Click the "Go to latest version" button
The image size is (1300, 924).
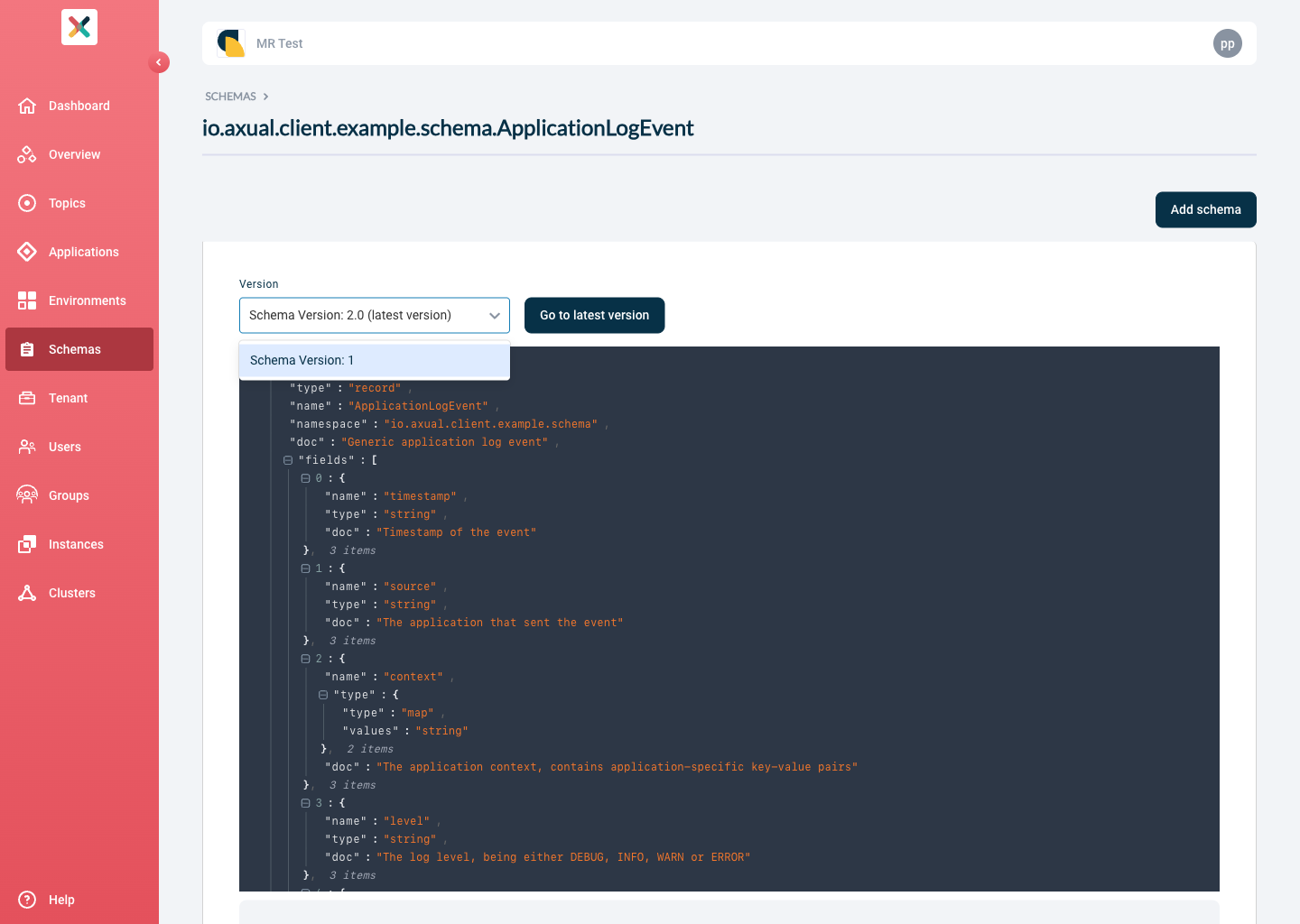[594, 315]
